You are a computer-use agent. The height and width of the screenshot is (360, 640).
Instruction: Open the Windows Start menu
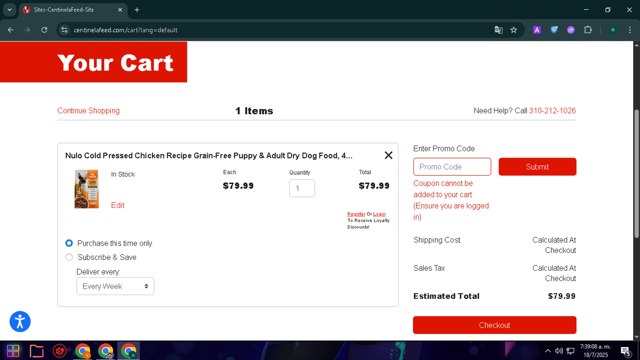13,351
